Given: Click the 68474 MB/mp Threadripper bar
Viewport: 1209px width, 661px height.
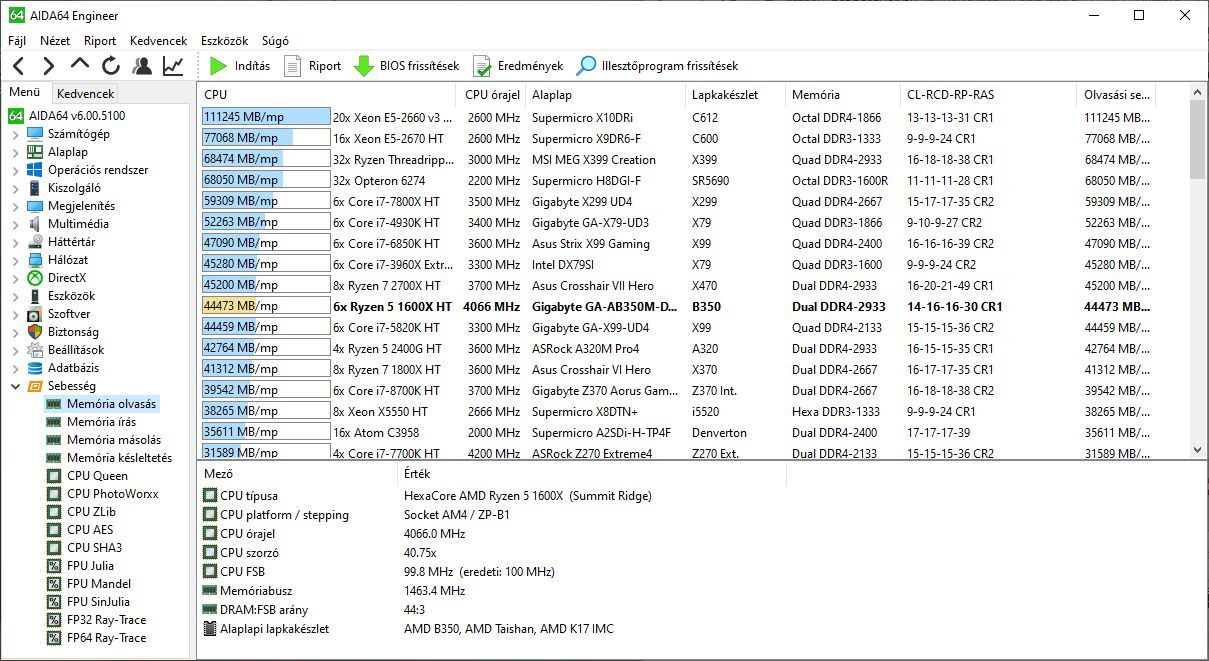Looking at the screenshot, I should (266, 159).
